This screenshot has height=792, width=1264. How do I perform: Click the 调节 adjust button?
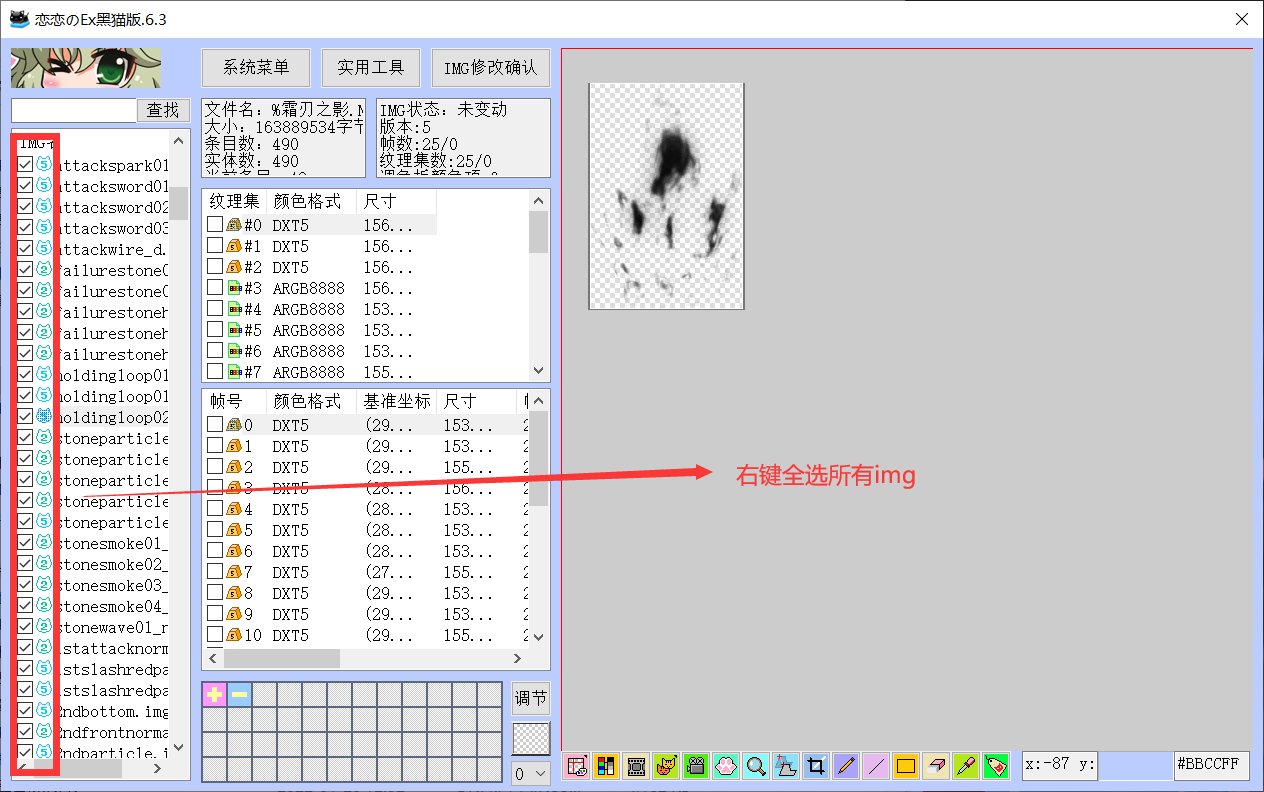pyautogui.click(x=530, y=698)
